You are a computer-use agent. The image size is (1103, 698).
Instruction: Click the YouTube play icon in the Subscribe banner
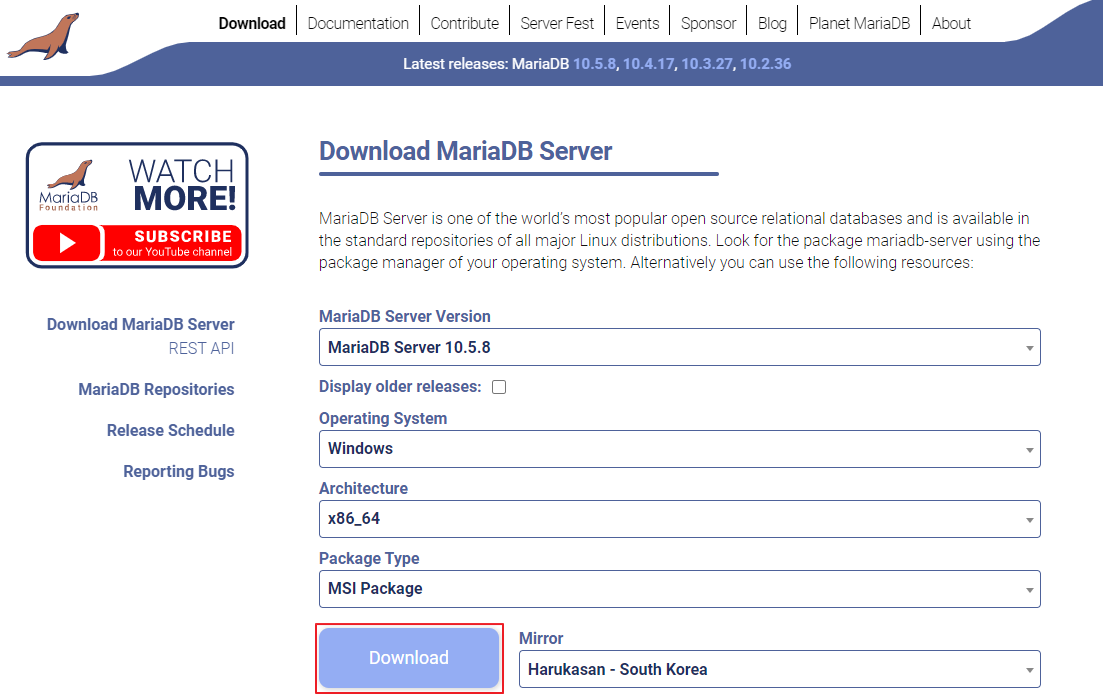67,243
